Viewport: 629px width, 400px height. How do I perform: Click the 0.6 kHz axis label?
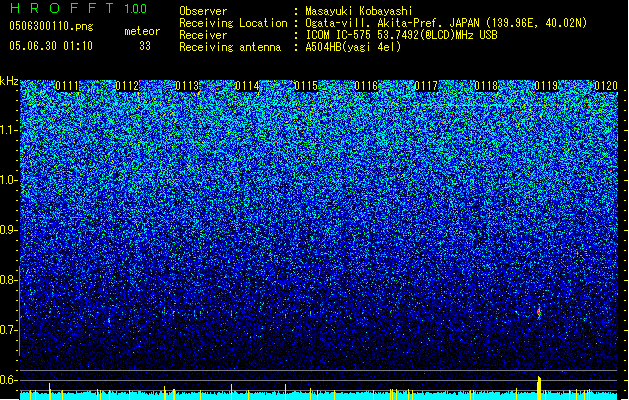8,380
